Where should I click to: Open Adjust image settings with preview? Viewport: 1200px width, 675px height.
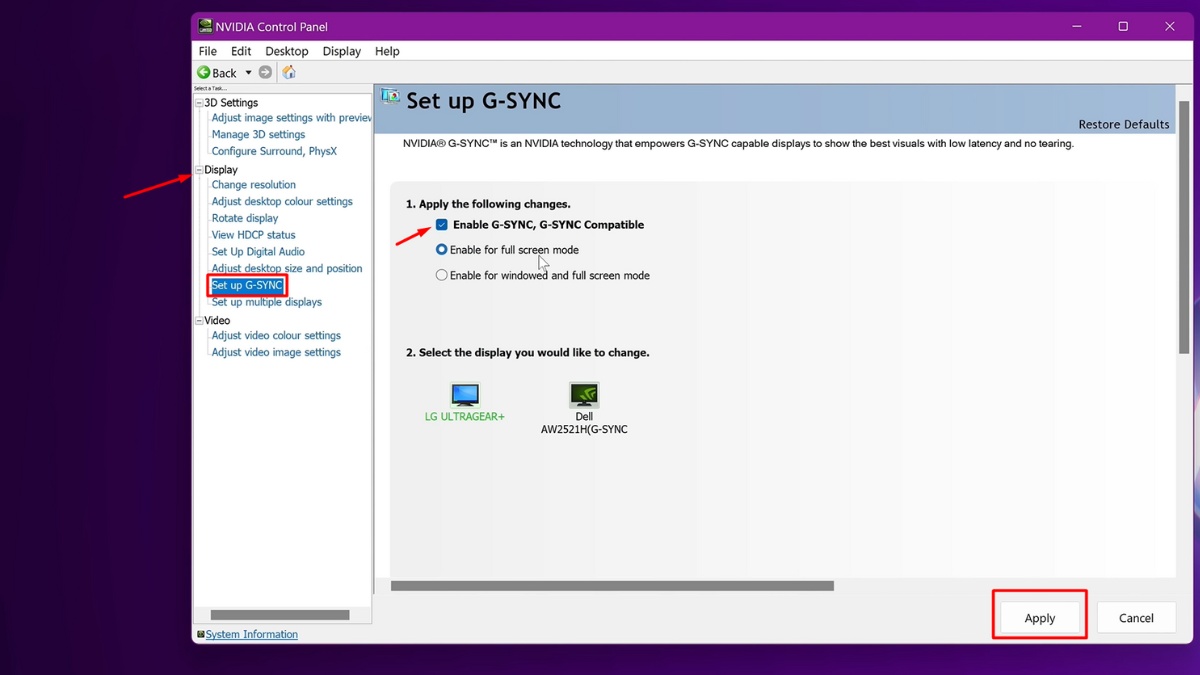[x=292, y=118]
